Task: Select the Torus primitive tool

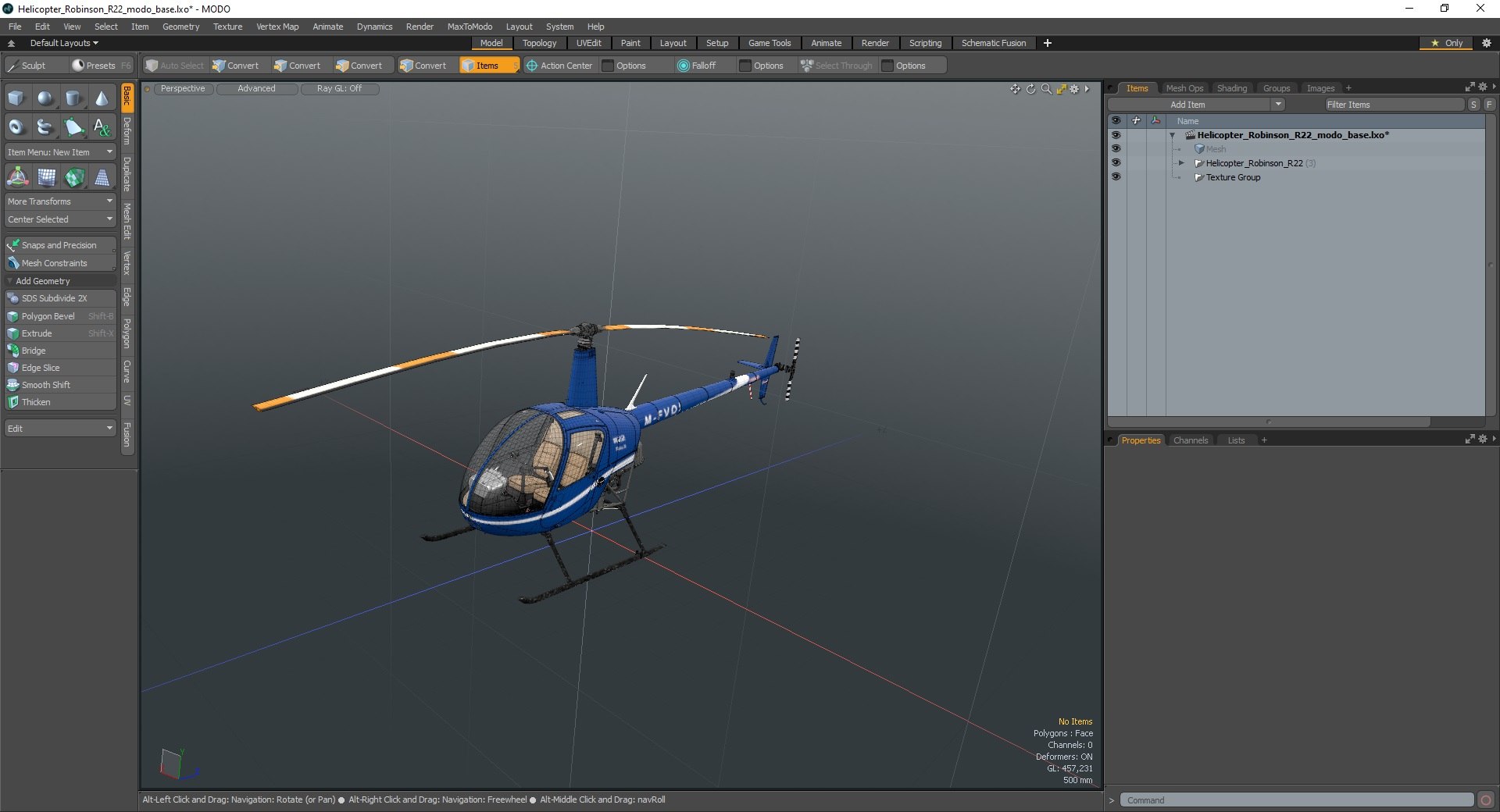Action: (16, 126)
